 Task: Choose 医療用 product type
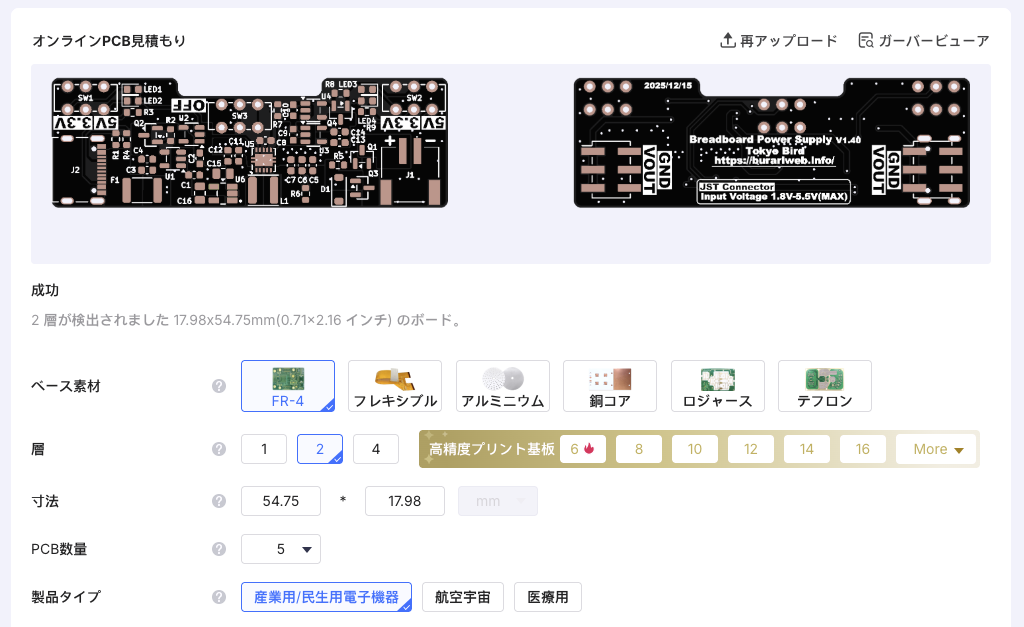click(x=548, y=597)
